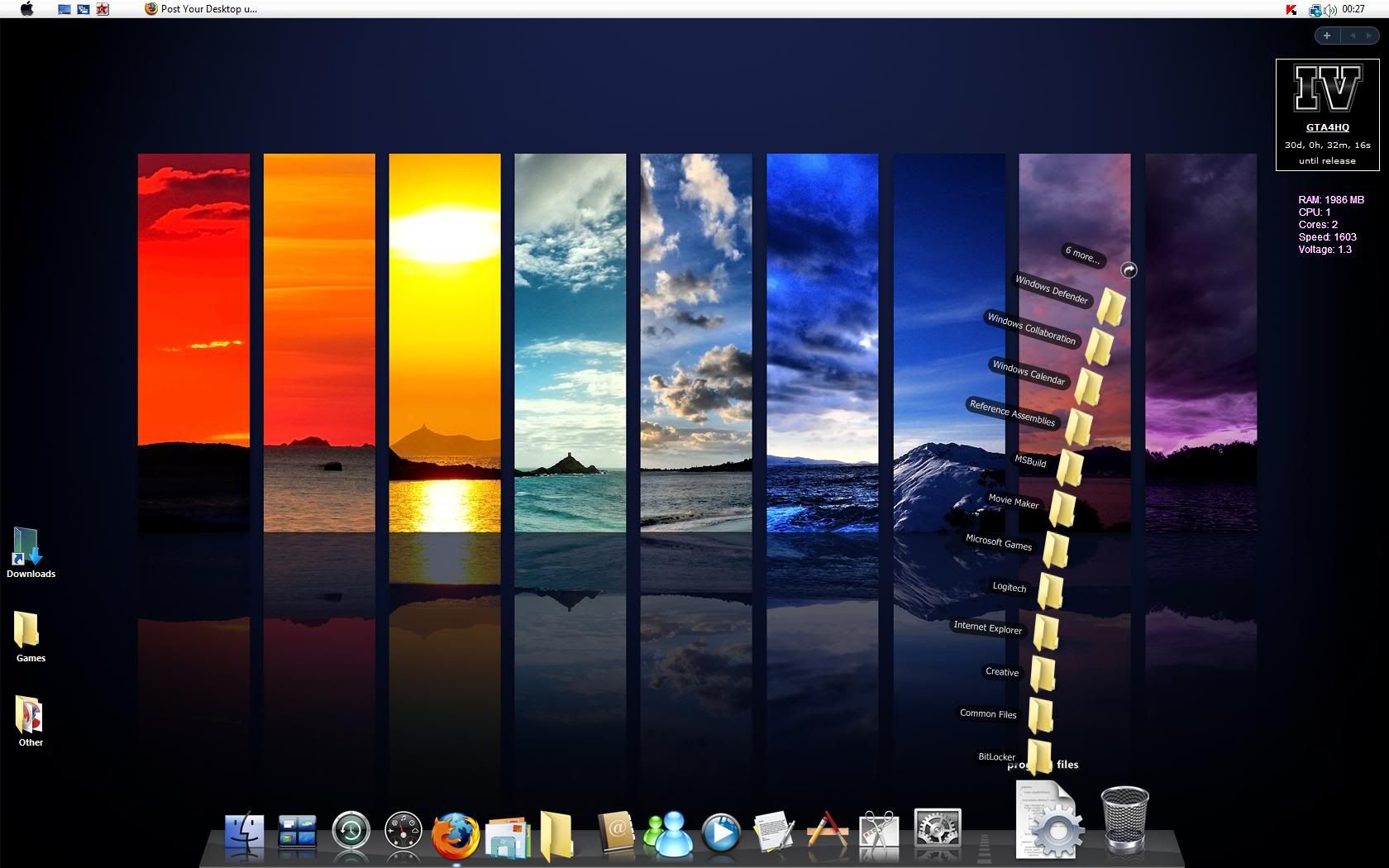Open the Downloads shortcut on the desktop
The height and width of the screenshot is (868, 1389).
point(31,553)
